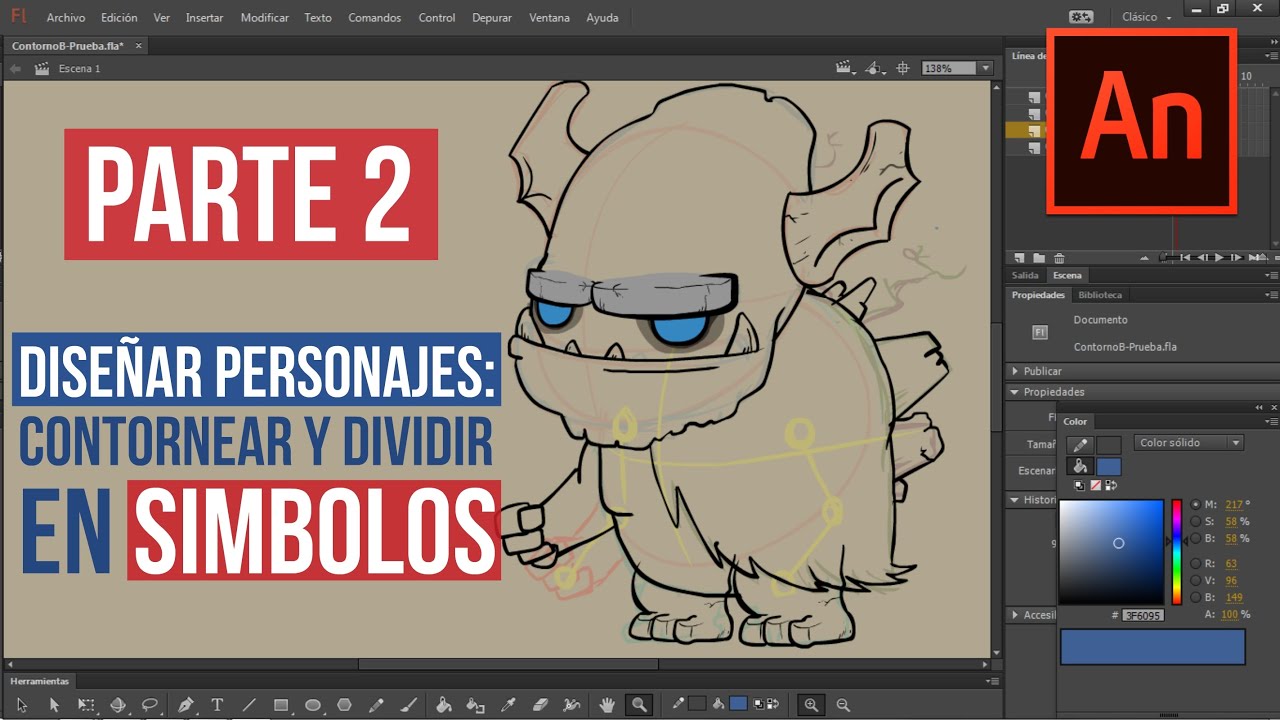The width and height of the screenshot is (1280, 720).
Task: Open the Archivo menu
Action: tap(66, 18)
